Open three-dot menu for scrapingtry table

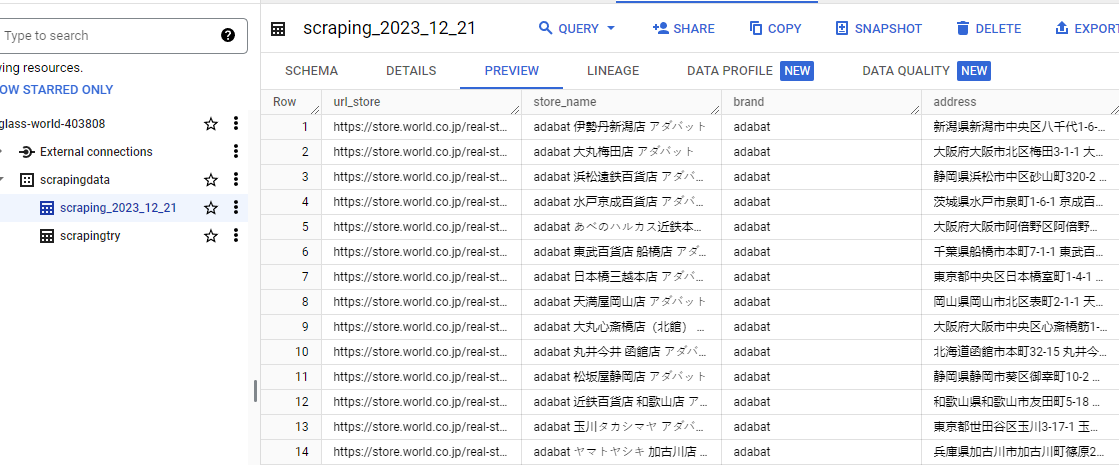click(236, 236)
